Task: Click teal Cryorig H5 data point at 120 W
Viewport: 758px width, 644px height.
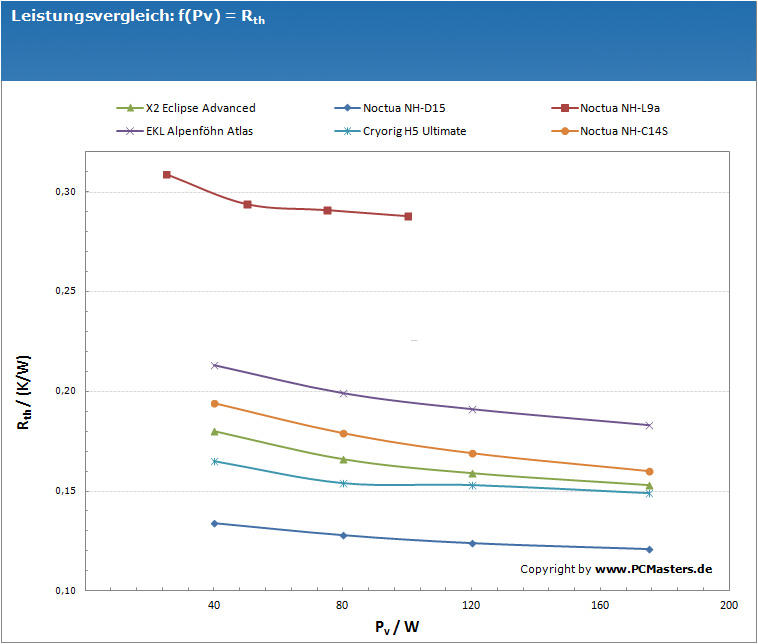Action: [x=473, y=485]
